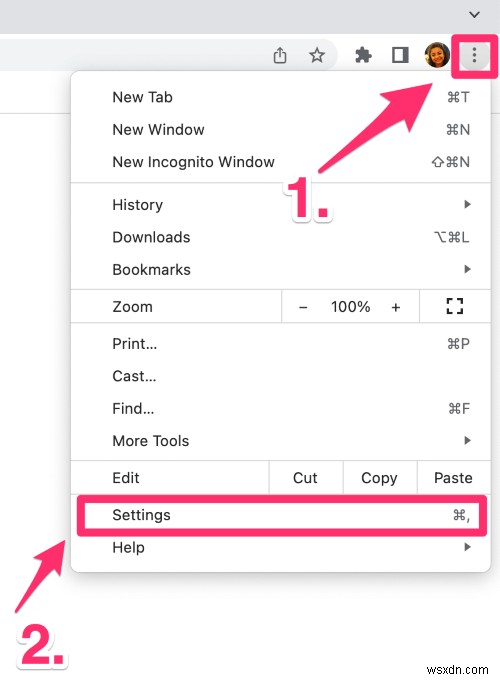Click the tab search chevron at top
500x680 pixels.
coord(474,15)
